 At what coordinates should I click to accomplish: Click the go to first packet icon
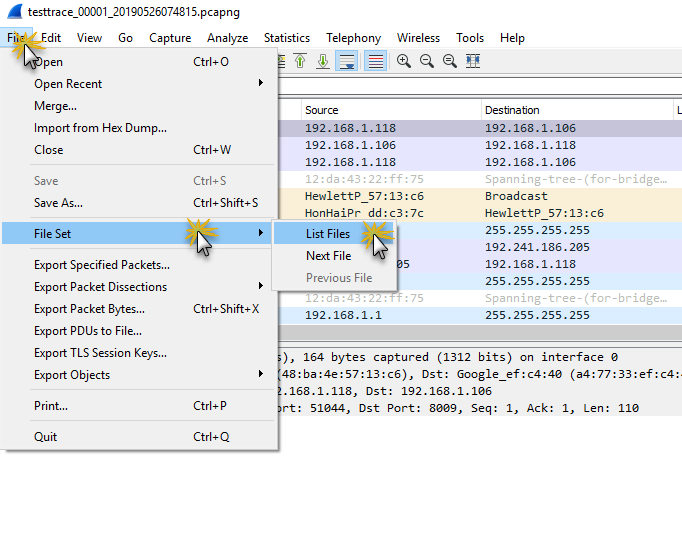(300, 61)
